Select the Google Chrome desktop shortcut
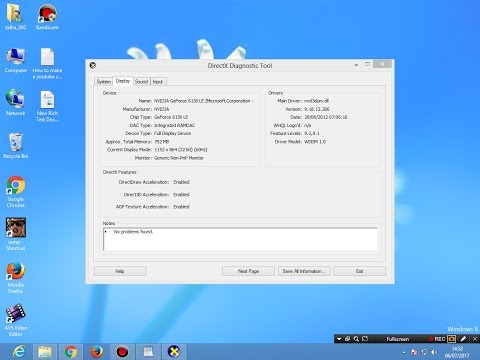 (16, 192)
